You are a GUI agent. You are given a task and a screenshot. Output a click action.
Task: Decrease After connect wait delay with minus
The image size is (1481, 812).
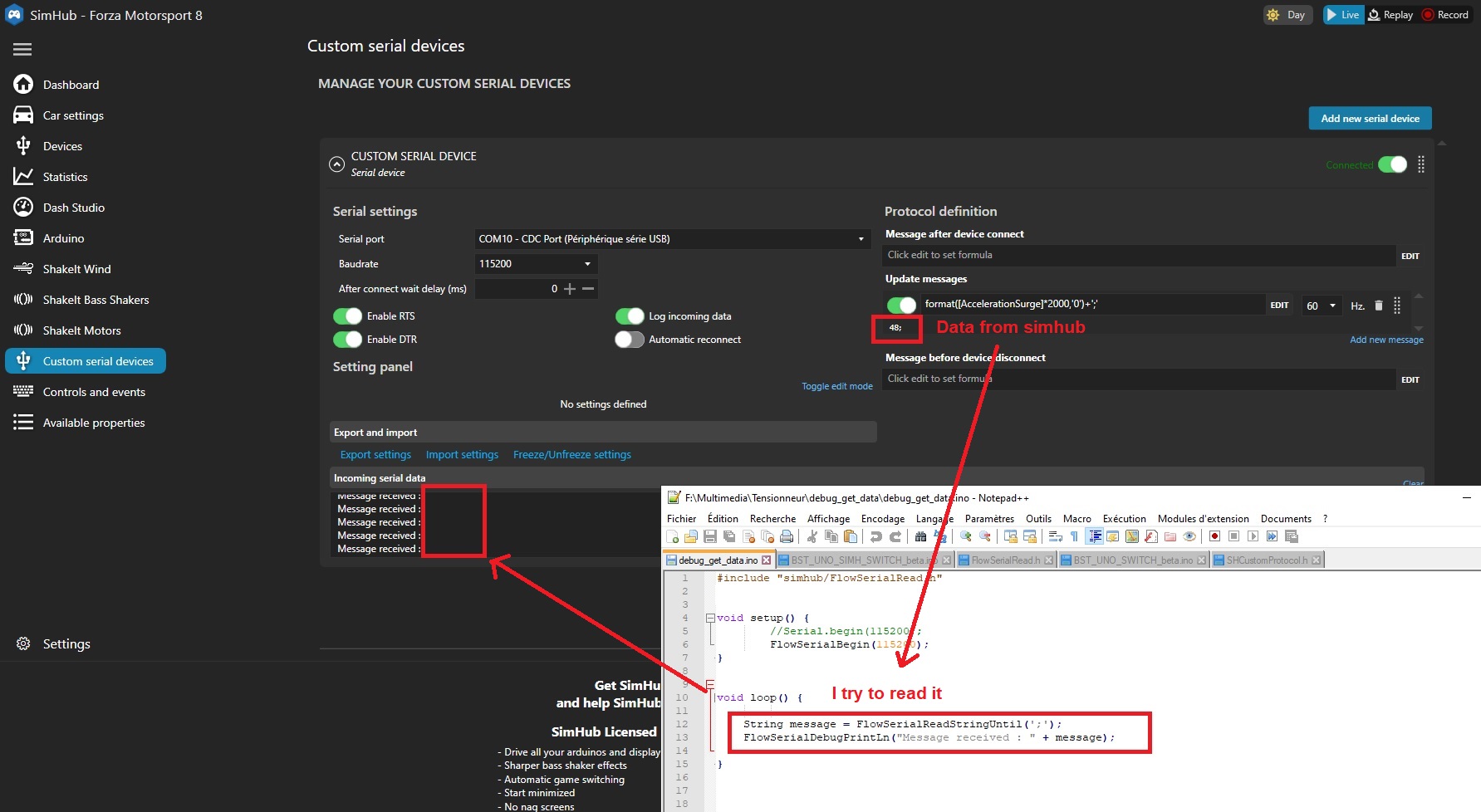click(588, 289)
